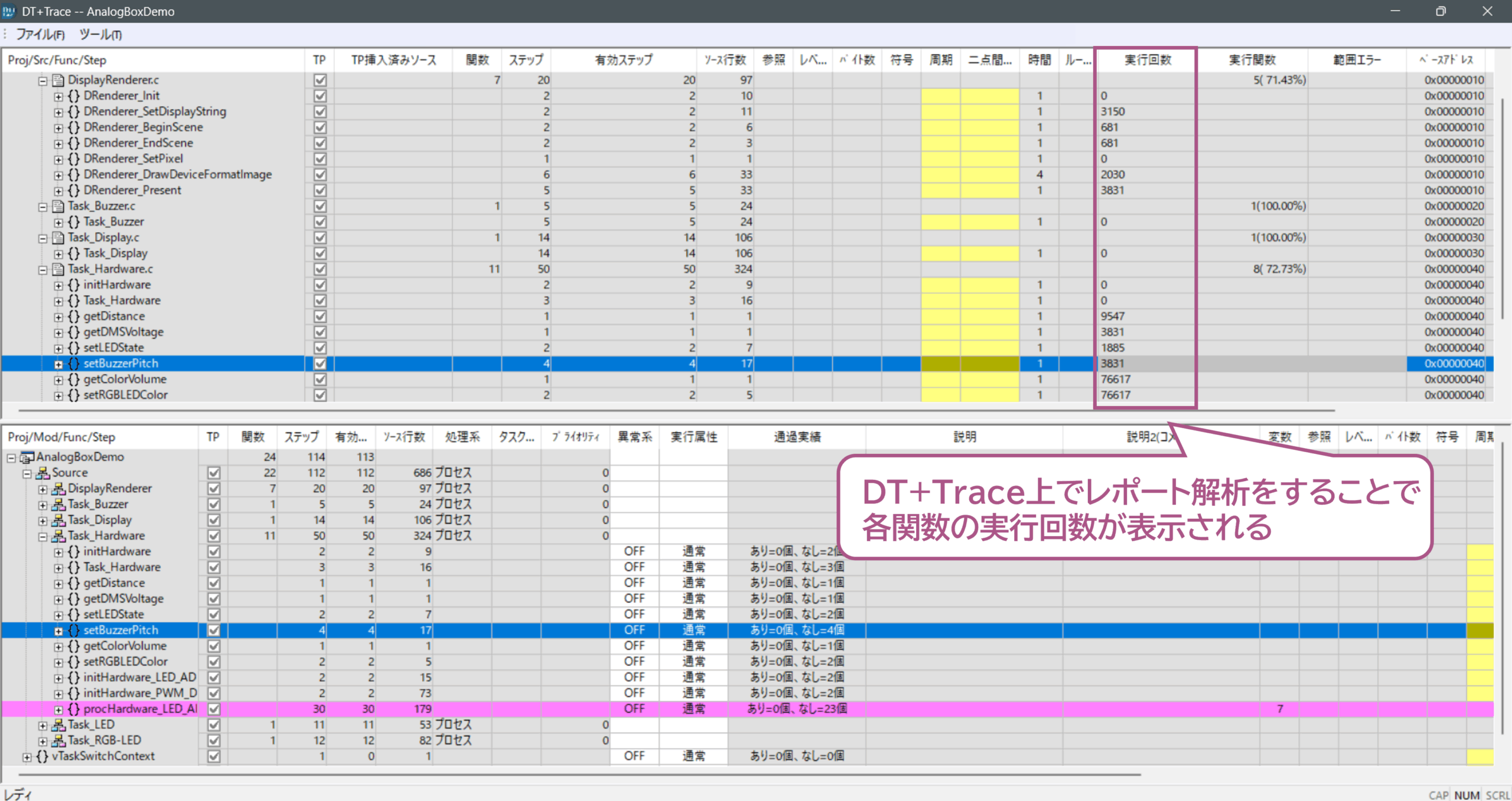Expand the Task_RGB-LED module node
This screenshot has width=1512, height=801.
tap(43, 741)
